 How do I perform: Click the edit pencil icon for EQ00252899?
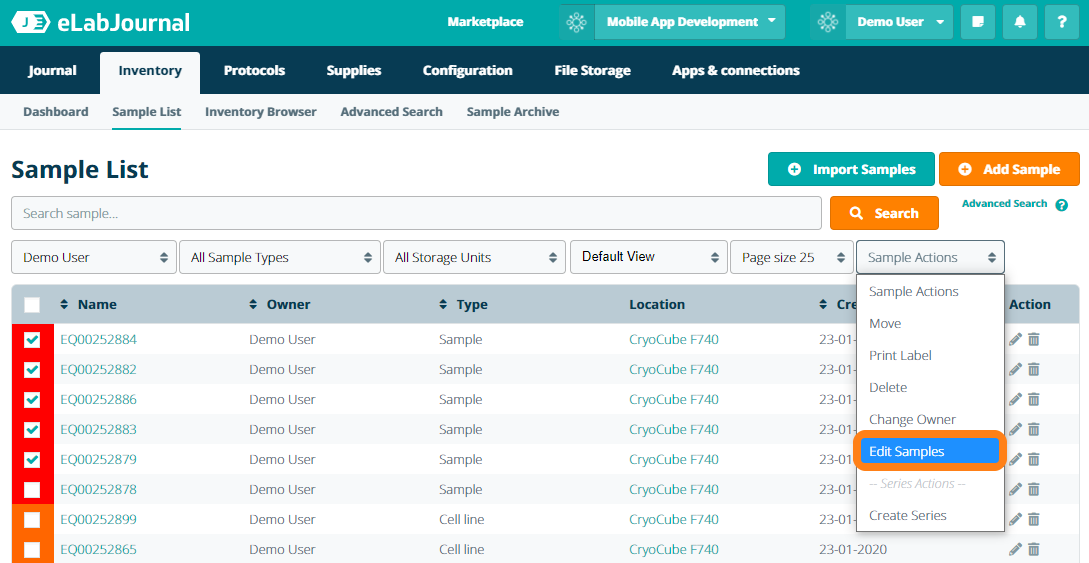(1015, 520)
